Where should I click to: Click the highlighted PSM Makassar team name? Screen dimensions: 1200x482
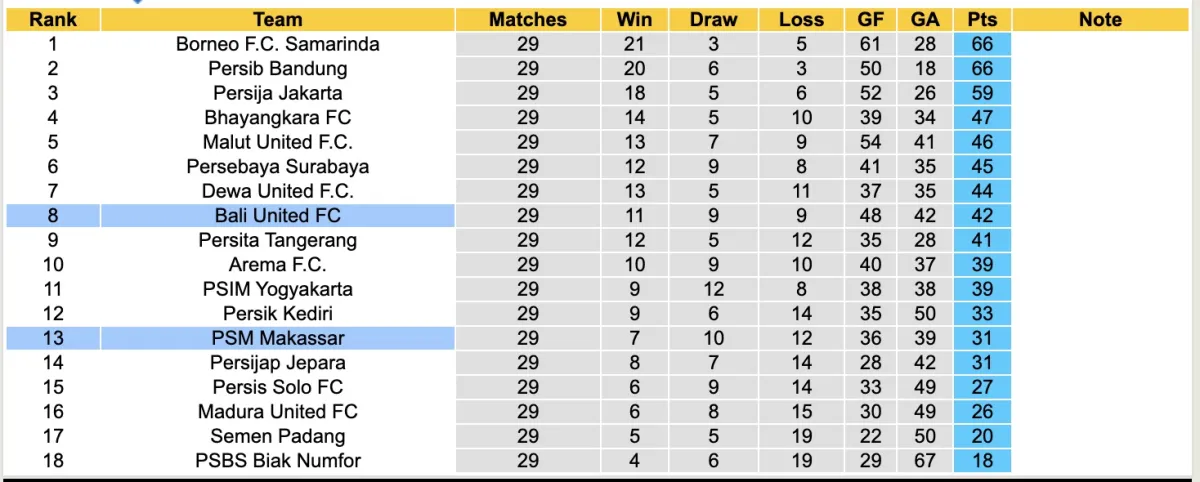pyautogui.click(x=278, y=338)
